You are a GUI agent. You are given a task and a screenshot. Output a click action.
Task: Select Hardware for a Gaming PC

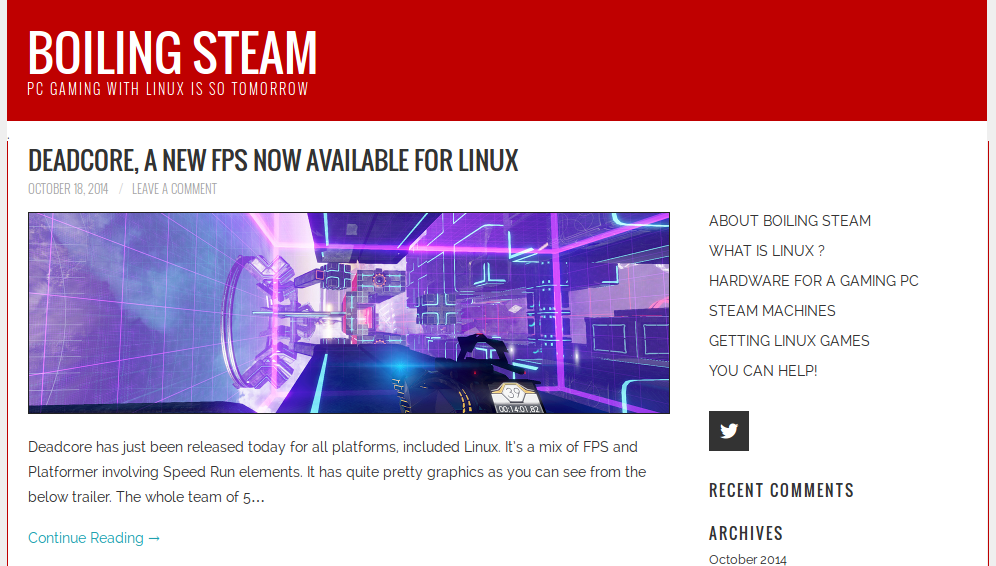pyautogui.click(x=813, y=281)
